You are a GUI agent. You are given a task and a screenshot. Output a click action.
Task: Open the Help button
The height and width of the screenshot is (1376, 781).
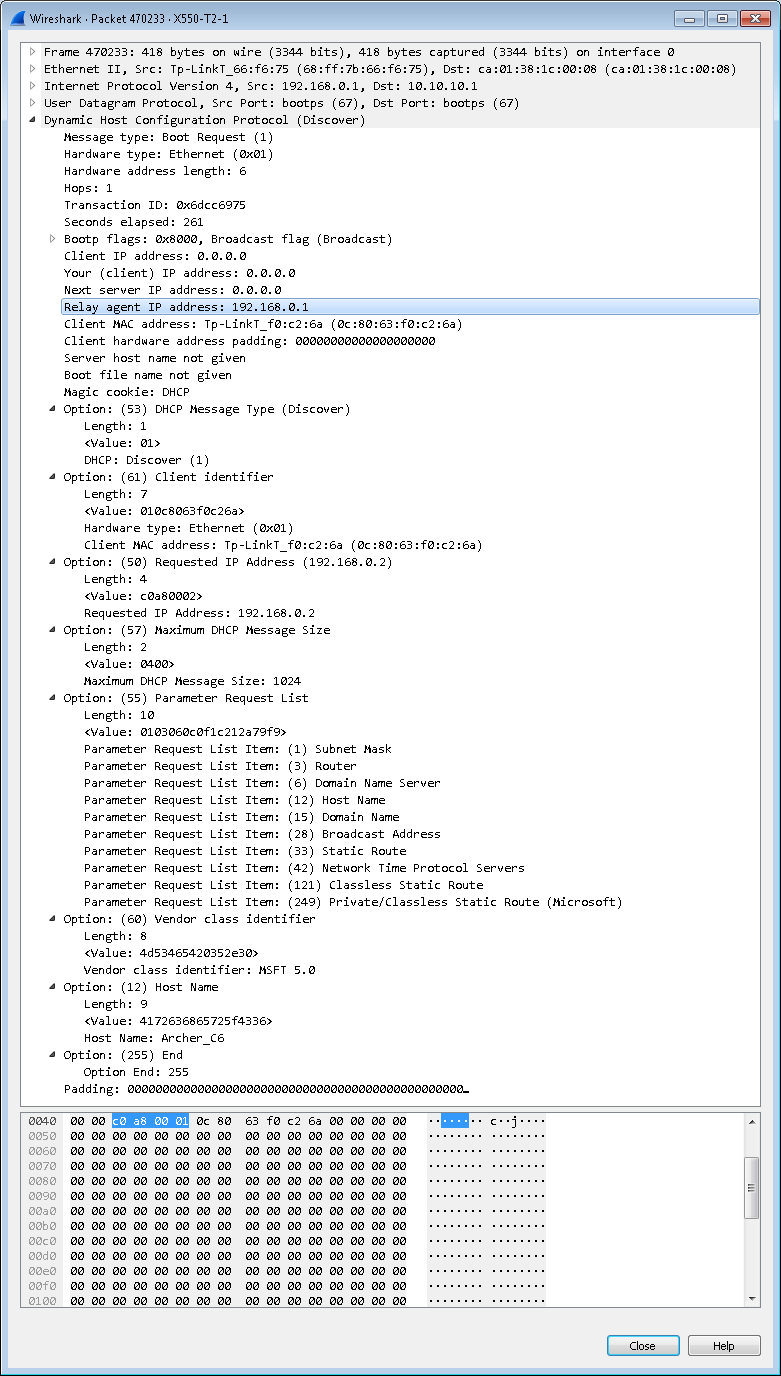(724, 1346)
